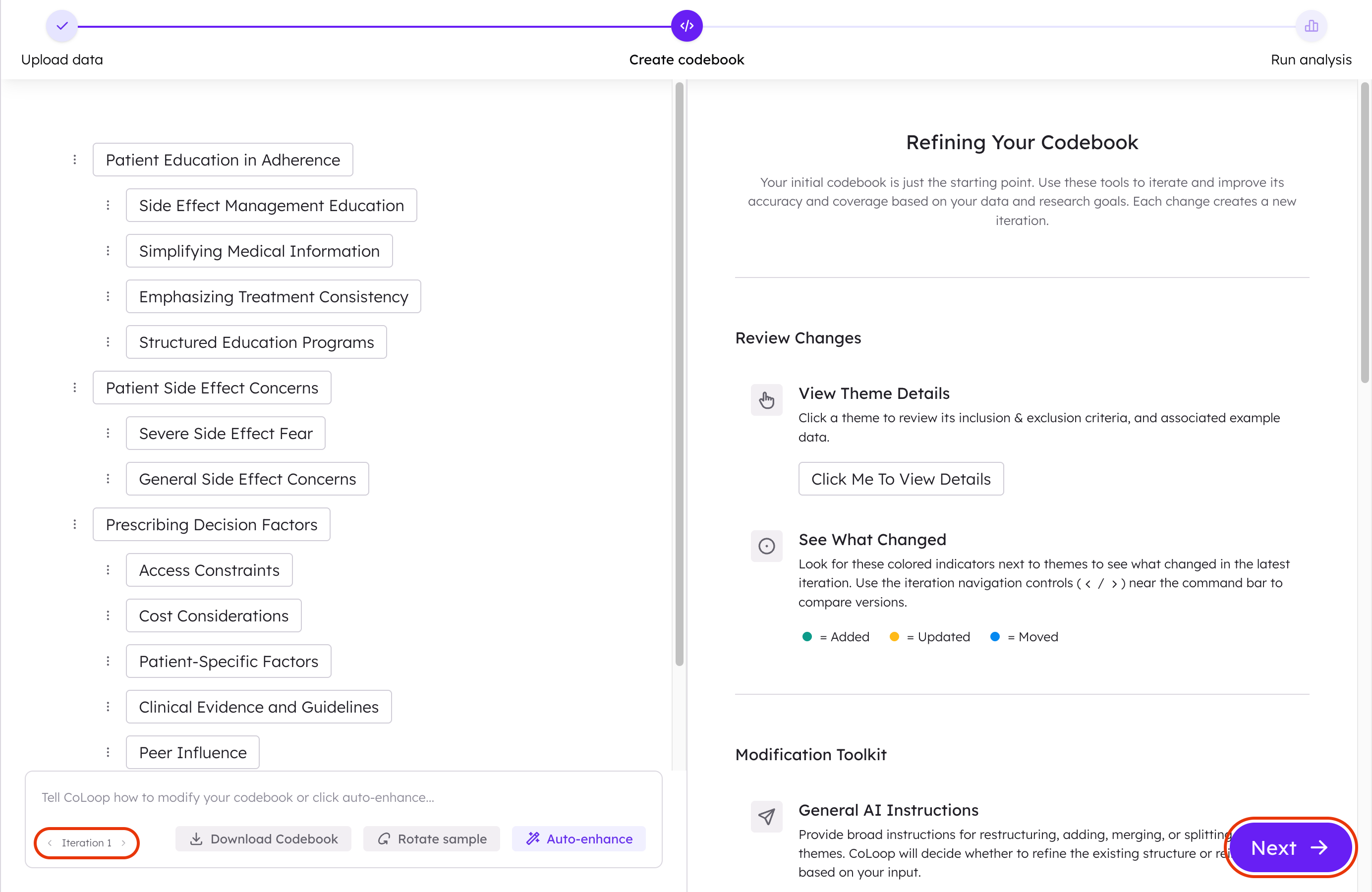Select the Clinical Evidence and Guidelines theme
This screenshot has height=892, width=1372.
259,707
